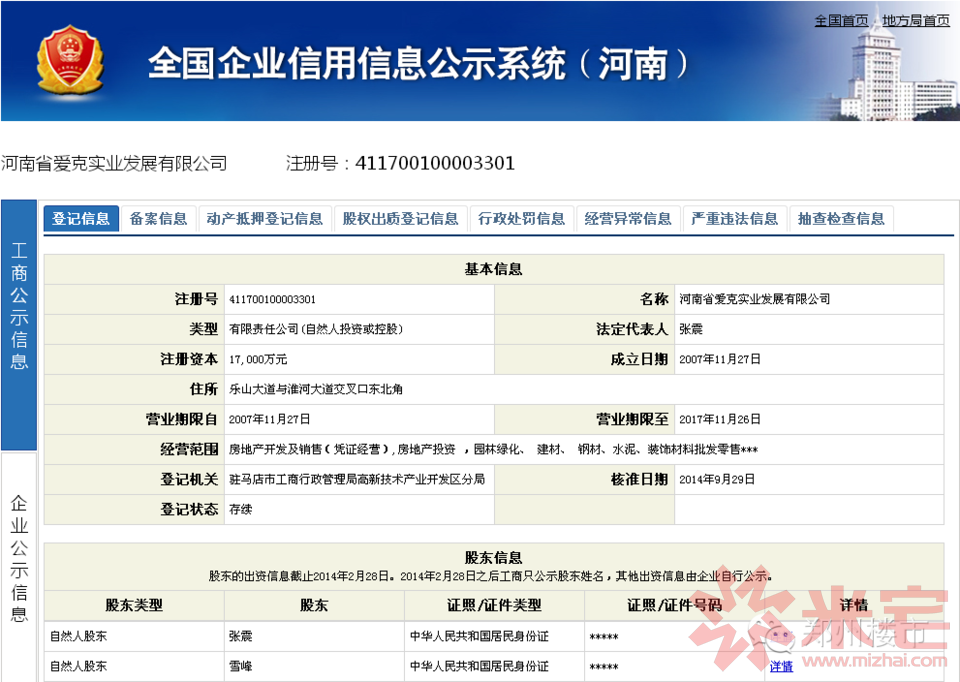This screenshot has width=960, height=682.
Task: Click business term start 2007年11月27日 beside 营业期限自
Action: click(269, 419)
